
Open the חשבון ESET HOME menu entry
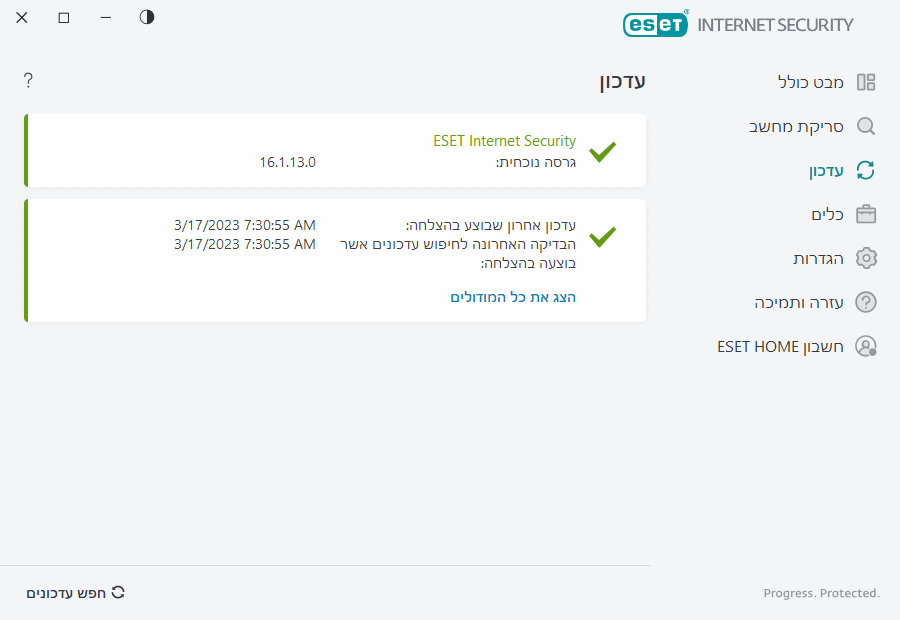pyautogui.click(x=780, y=346)
